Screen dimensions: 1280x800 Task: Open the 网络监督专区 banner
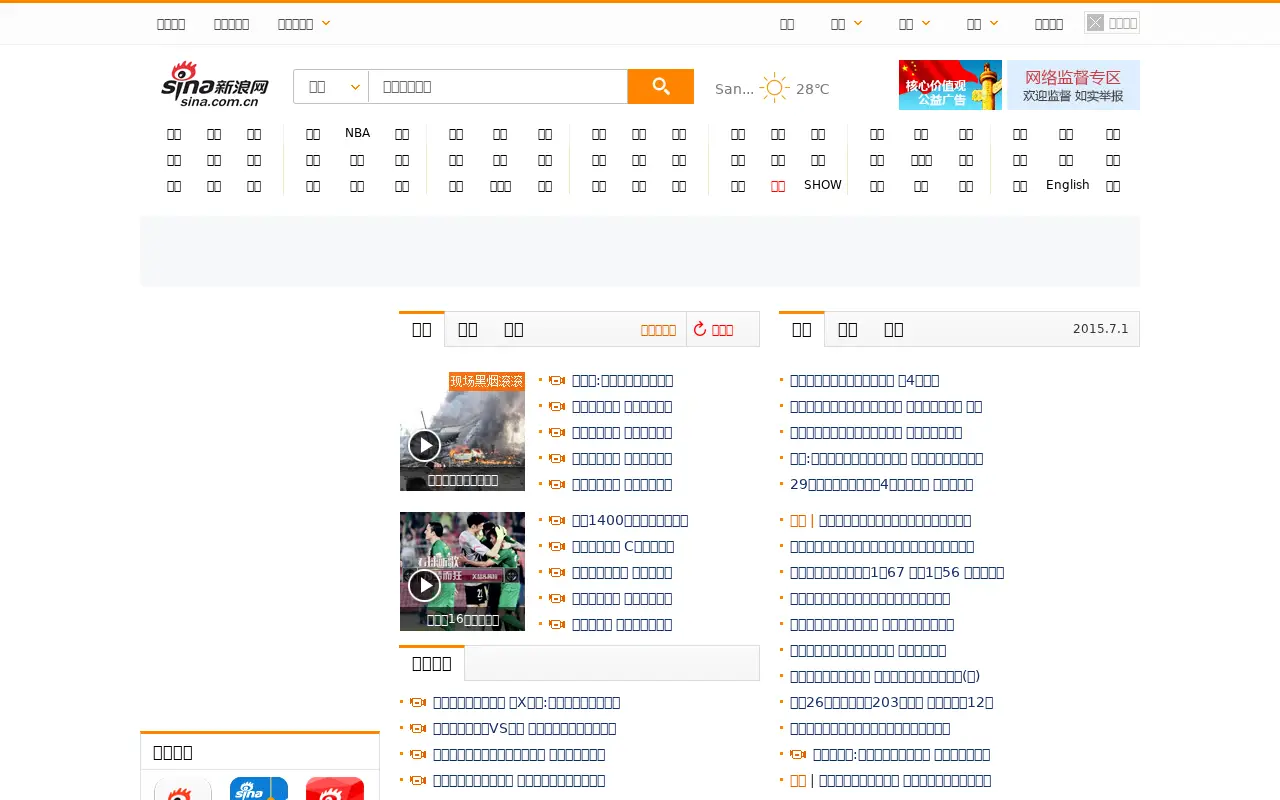(1073, 85)
